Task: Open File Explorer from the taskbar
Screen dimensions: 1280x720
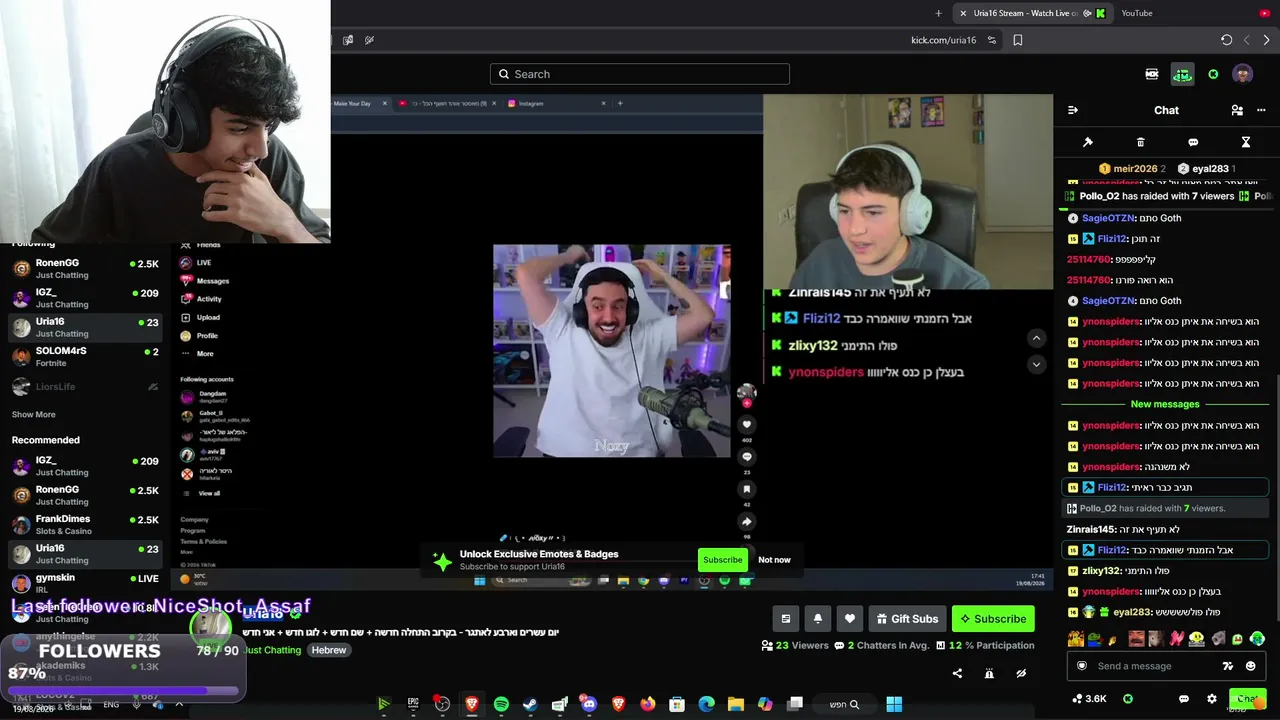Action: pos(736,704)
